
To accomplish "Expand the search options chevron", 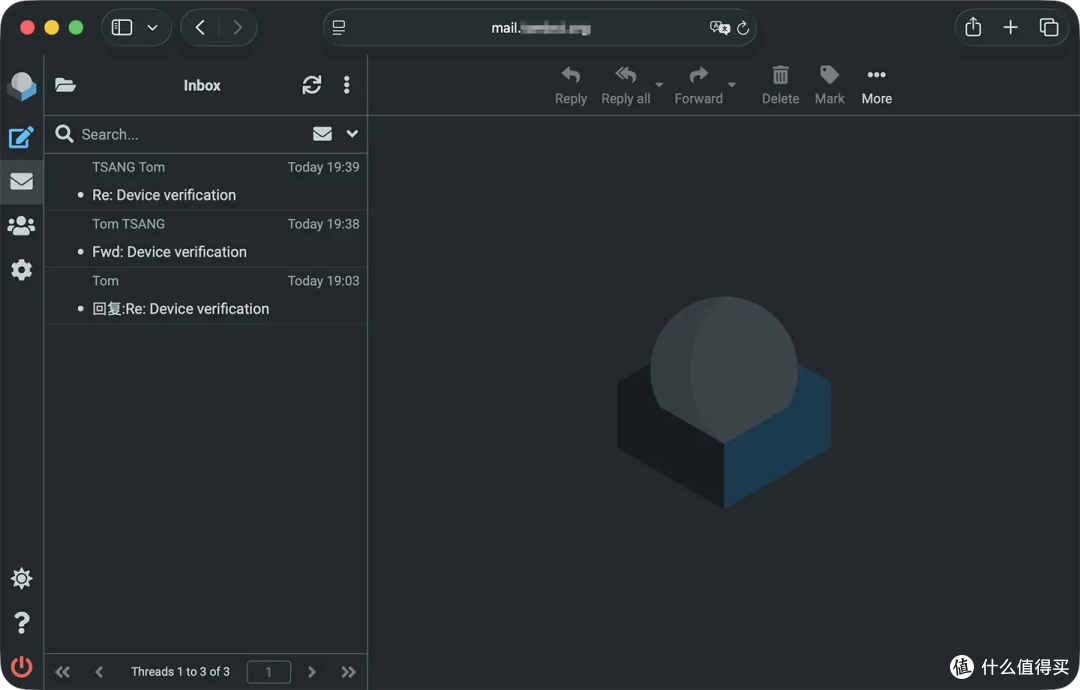I will [352, 134].
